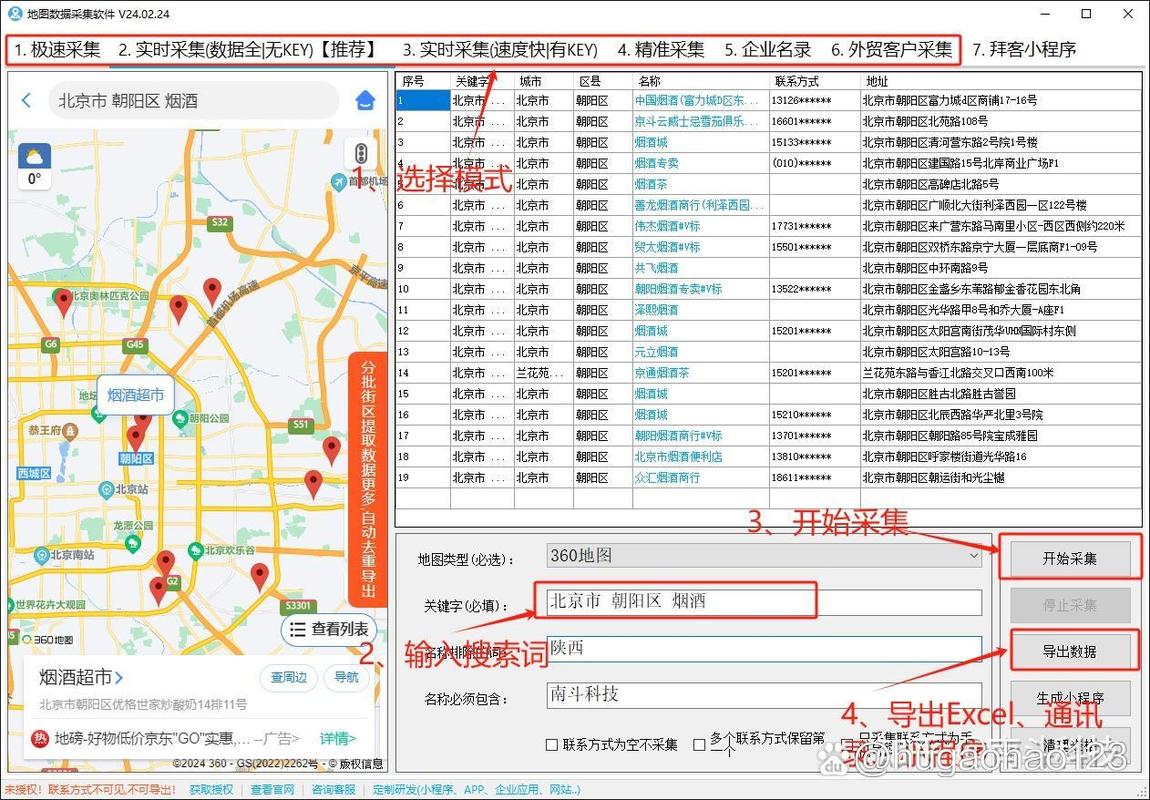Click 咨询客服 link in status bar
The width and height of the screenshot is (1150, 800).
tap(333, 790)
